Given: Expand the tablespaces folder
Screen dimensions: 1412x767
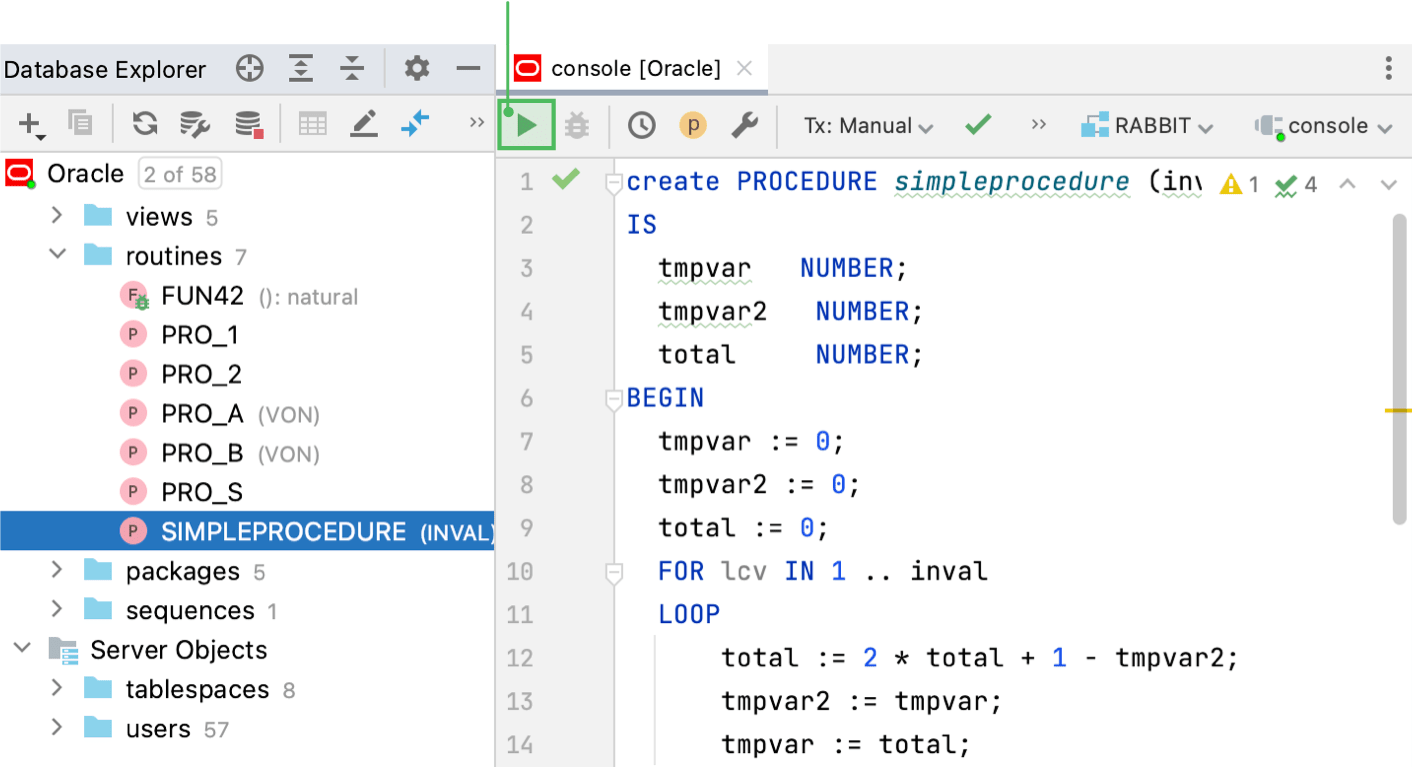Looking at the screenshot, I should 57,687.
